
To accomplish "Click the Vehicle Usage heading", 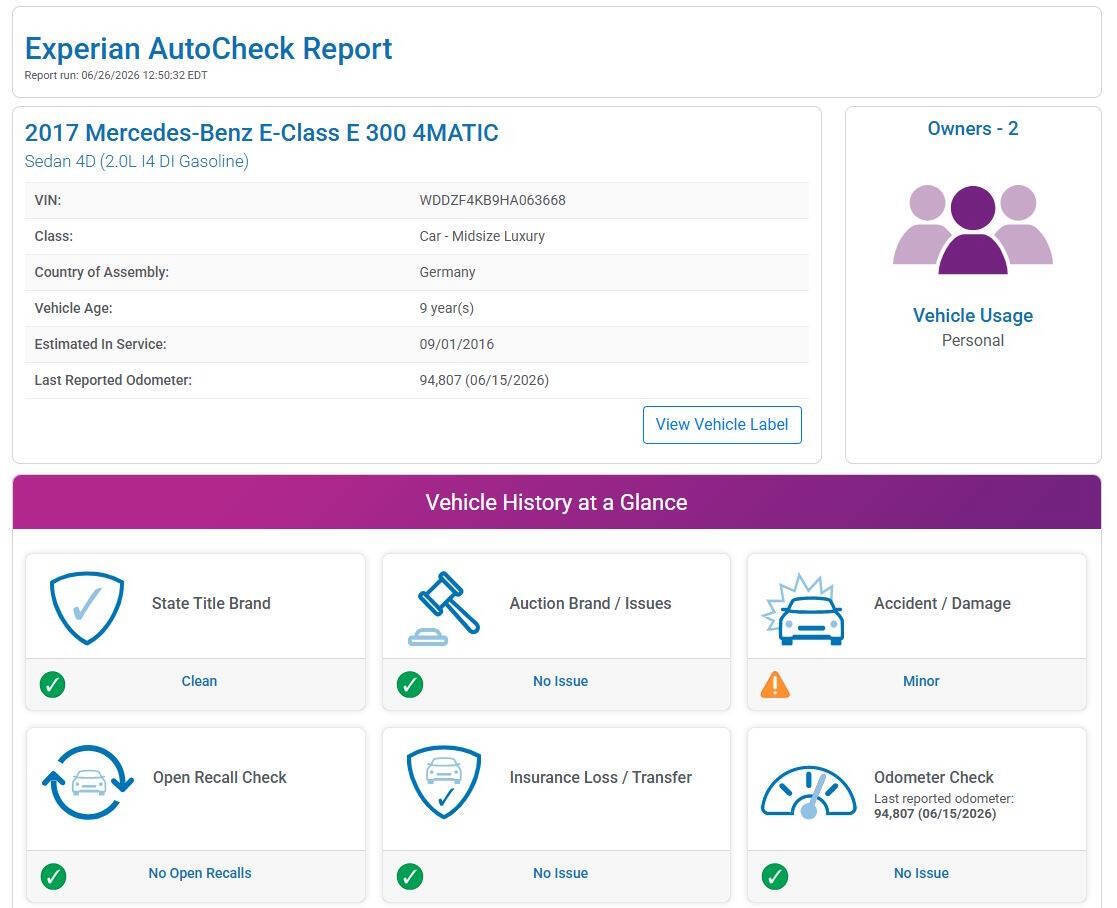I will pyautogui.click(x=972, y=315).
